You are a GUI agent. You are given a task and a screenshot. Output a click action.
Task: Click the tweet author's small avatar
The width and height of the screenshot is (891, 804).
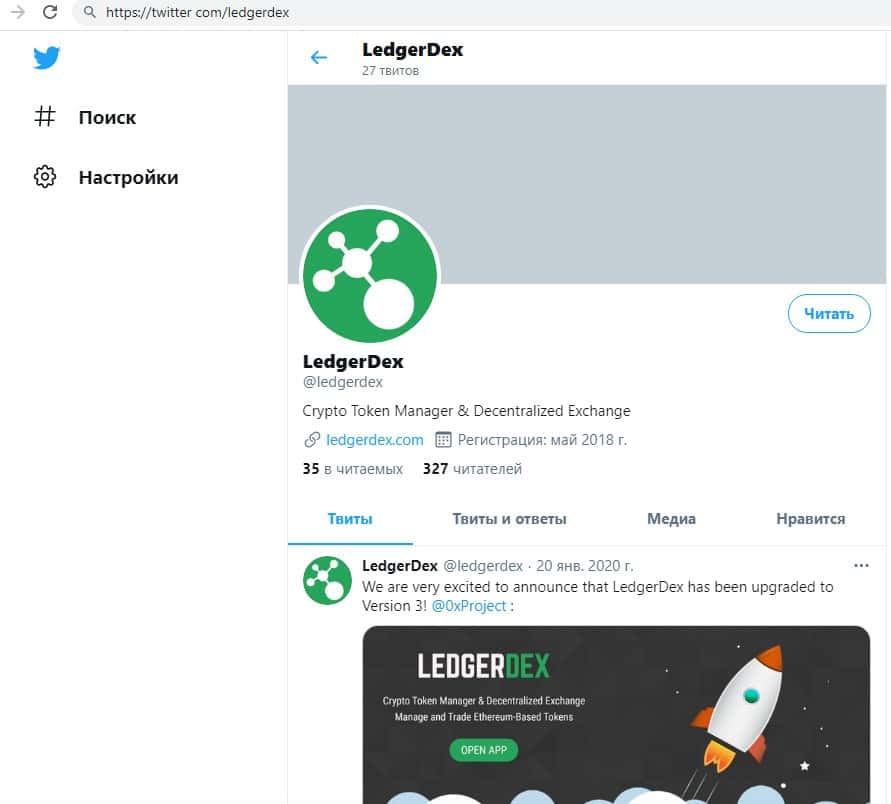(327, 580)
